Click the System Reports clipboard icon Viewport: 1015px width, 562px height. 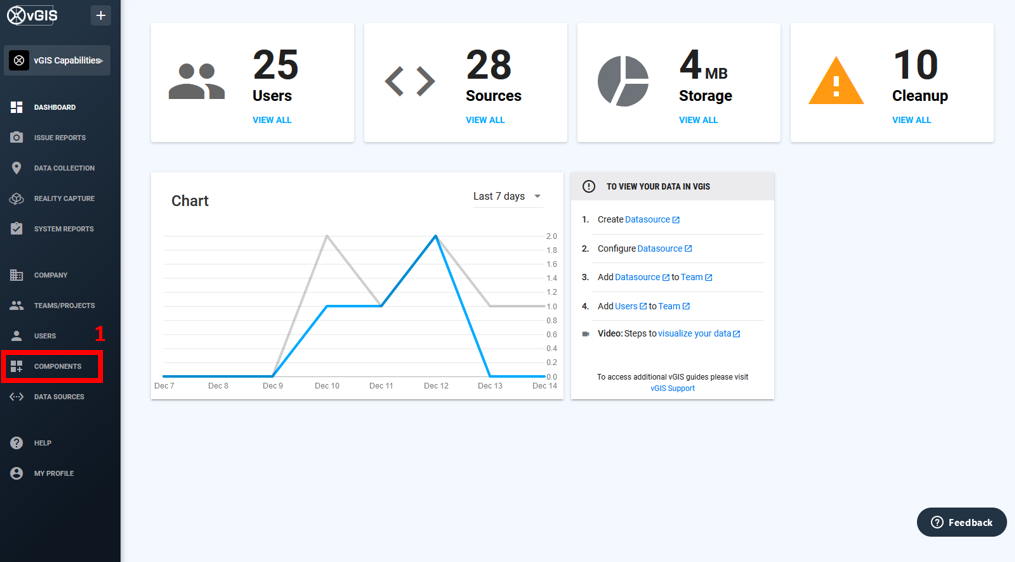[17, 229]
